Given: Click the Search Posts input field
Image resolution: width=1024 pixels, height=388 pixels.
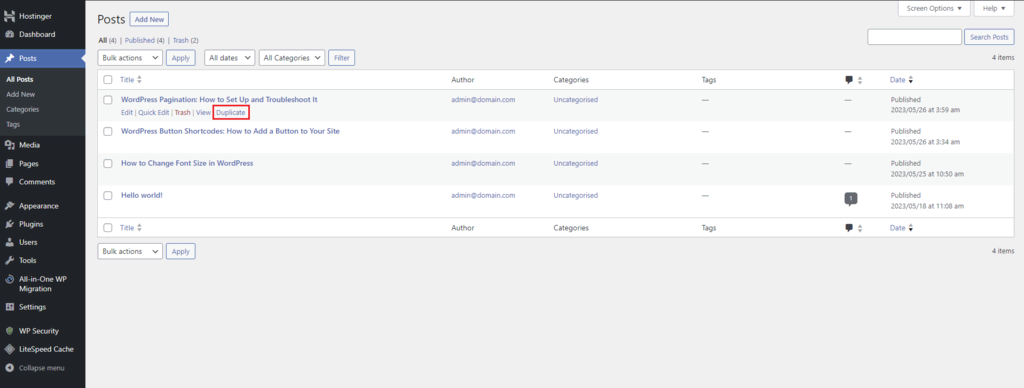Looking at the screenshot, I should click(914, 37).
